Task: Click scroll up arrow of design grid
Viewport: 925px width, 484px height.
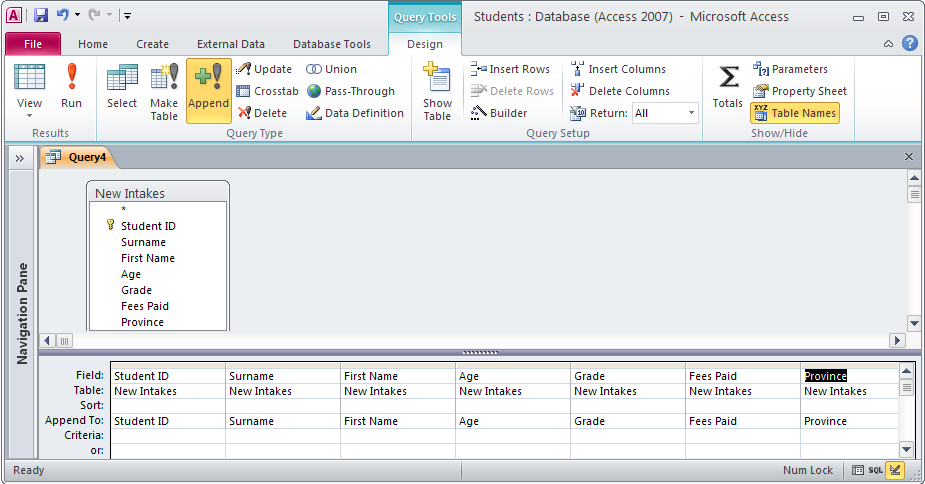Action: click(907, 371)
